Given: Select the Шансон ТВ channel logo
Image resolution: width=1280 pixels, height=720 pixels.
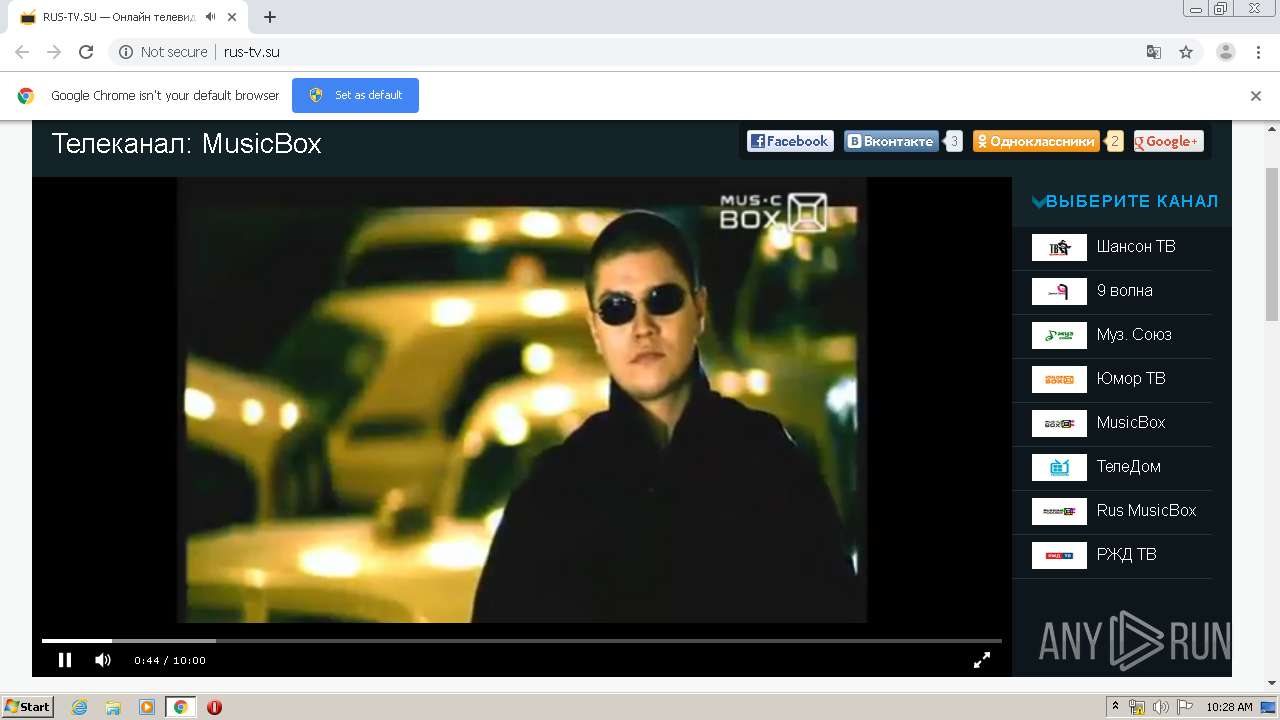Looking at the screenshot, I should point(1059,247).
